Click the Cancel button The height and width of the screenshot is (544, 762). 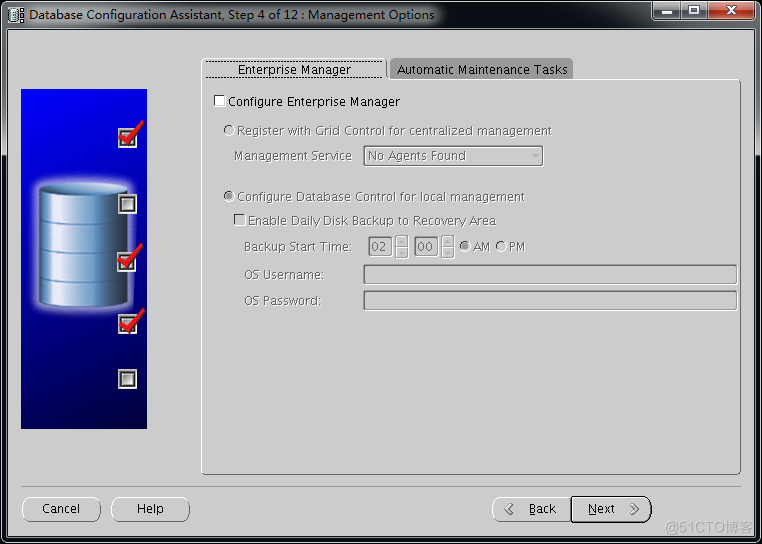tap(61, 509)
